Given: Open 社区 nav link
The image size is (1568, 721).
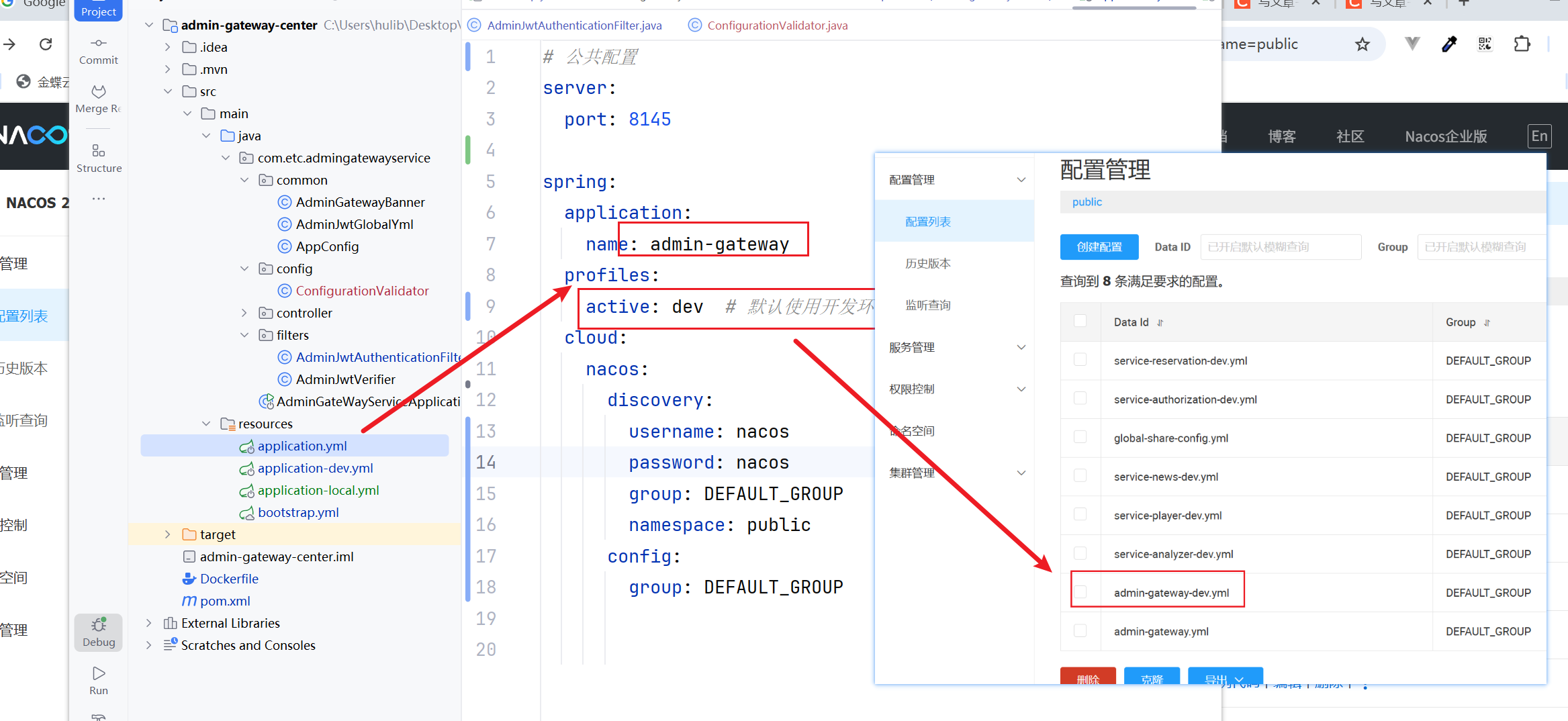Looking at the screenshot, I should click(x=1350, y=136).
